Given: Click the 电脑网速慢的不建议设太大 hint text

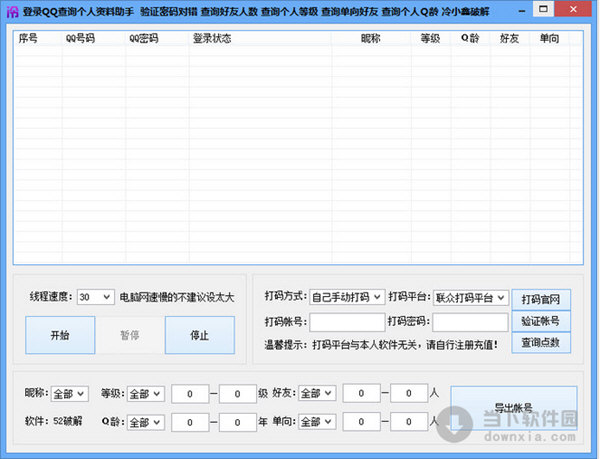Looking at the screenshot, I should (x=177, y=297).
